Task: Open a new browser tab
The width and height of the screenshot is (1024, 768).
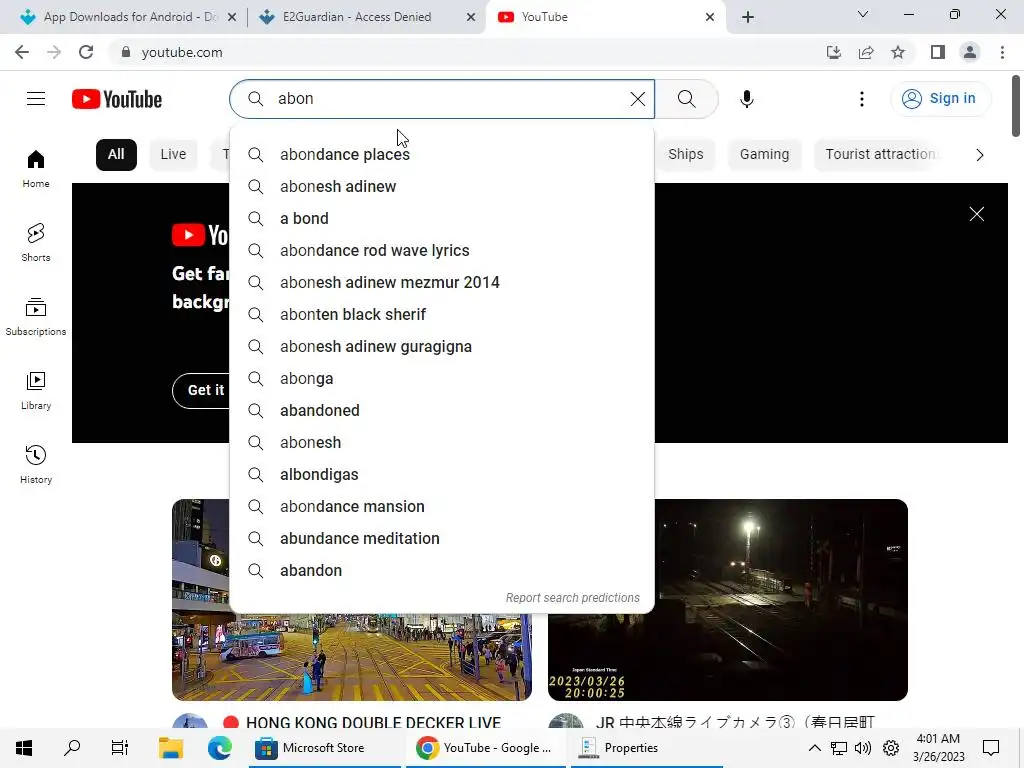Action: click(x=748, y=17)
